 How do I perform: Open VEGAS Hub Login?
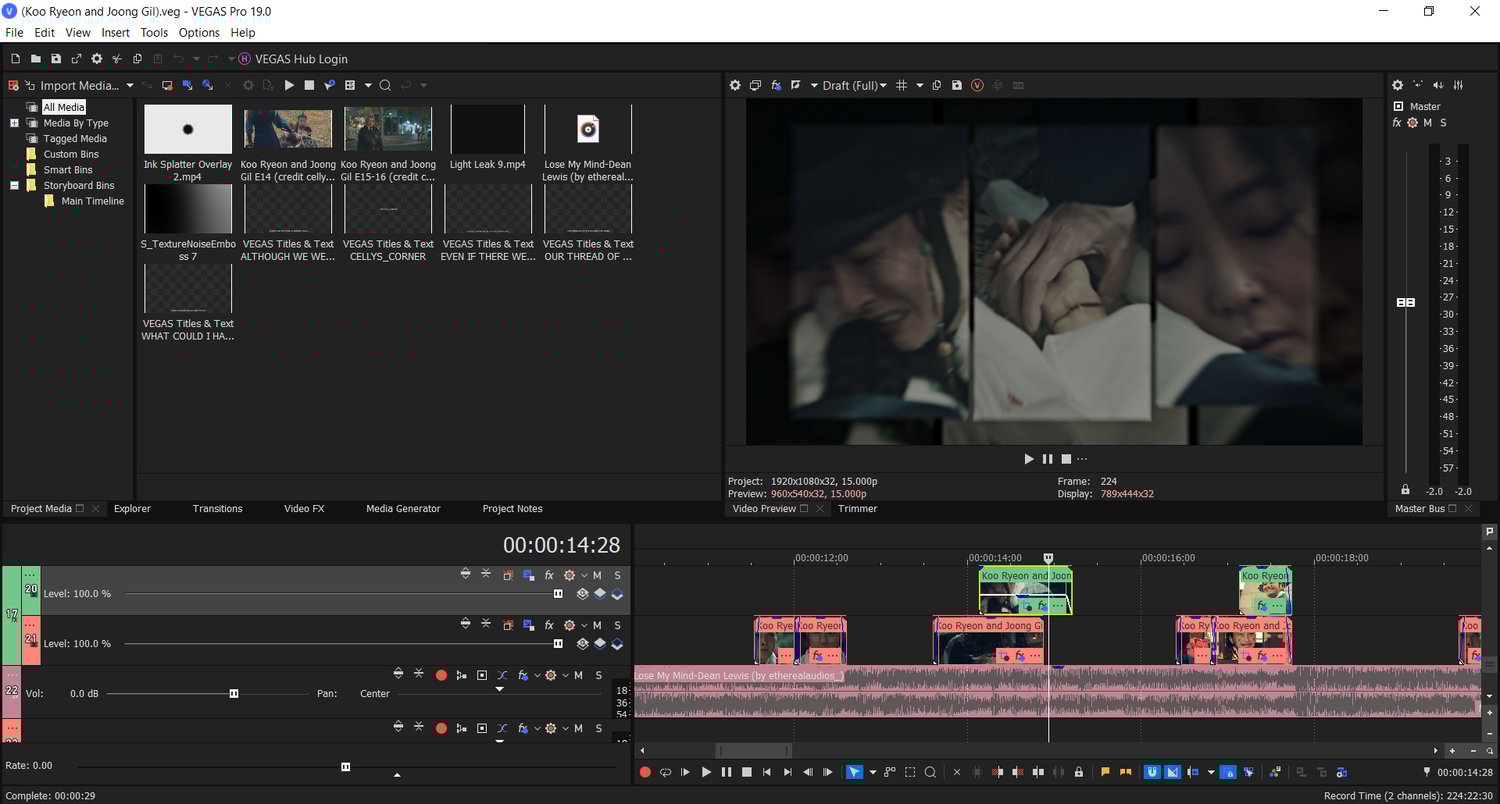(x=293, y=59)
